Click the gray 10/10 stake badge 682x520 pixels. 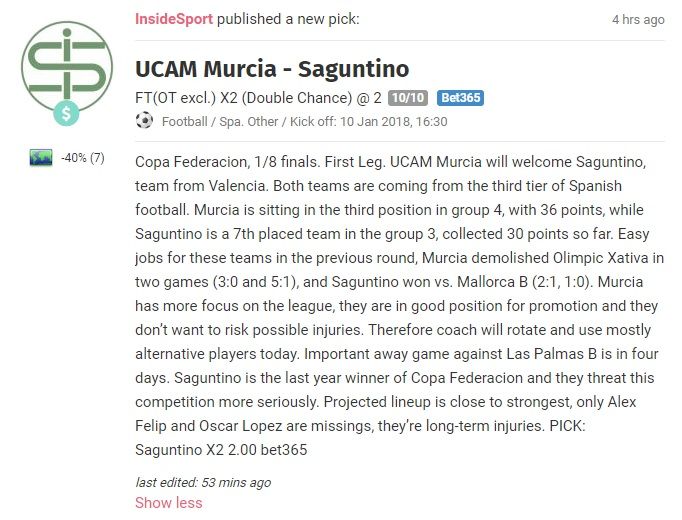408,97
